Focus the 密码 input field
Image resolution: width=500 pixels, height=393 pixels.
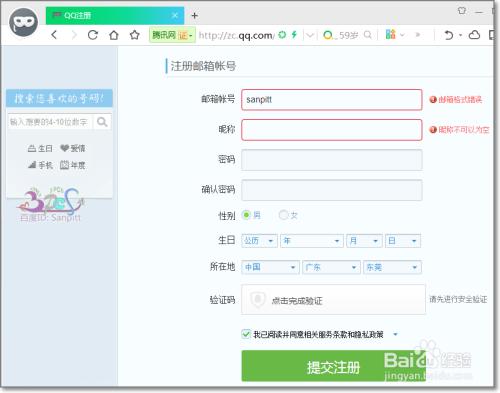click(x=332, y=160)
